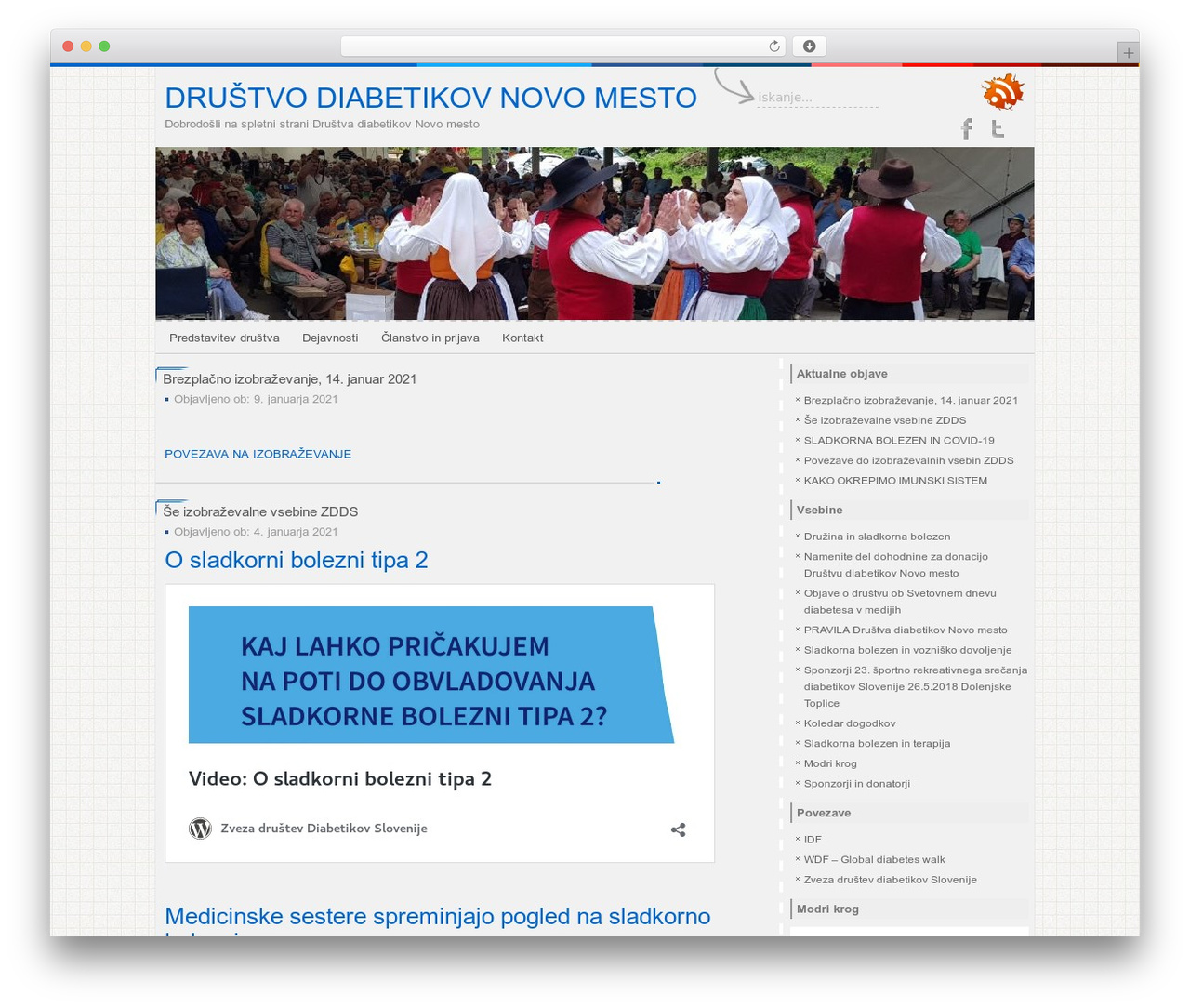Screen dimensions: 1190x1008
Task: Open Sladkorna bolezen in vozniško dovoljenje
Action: (907, 650)
